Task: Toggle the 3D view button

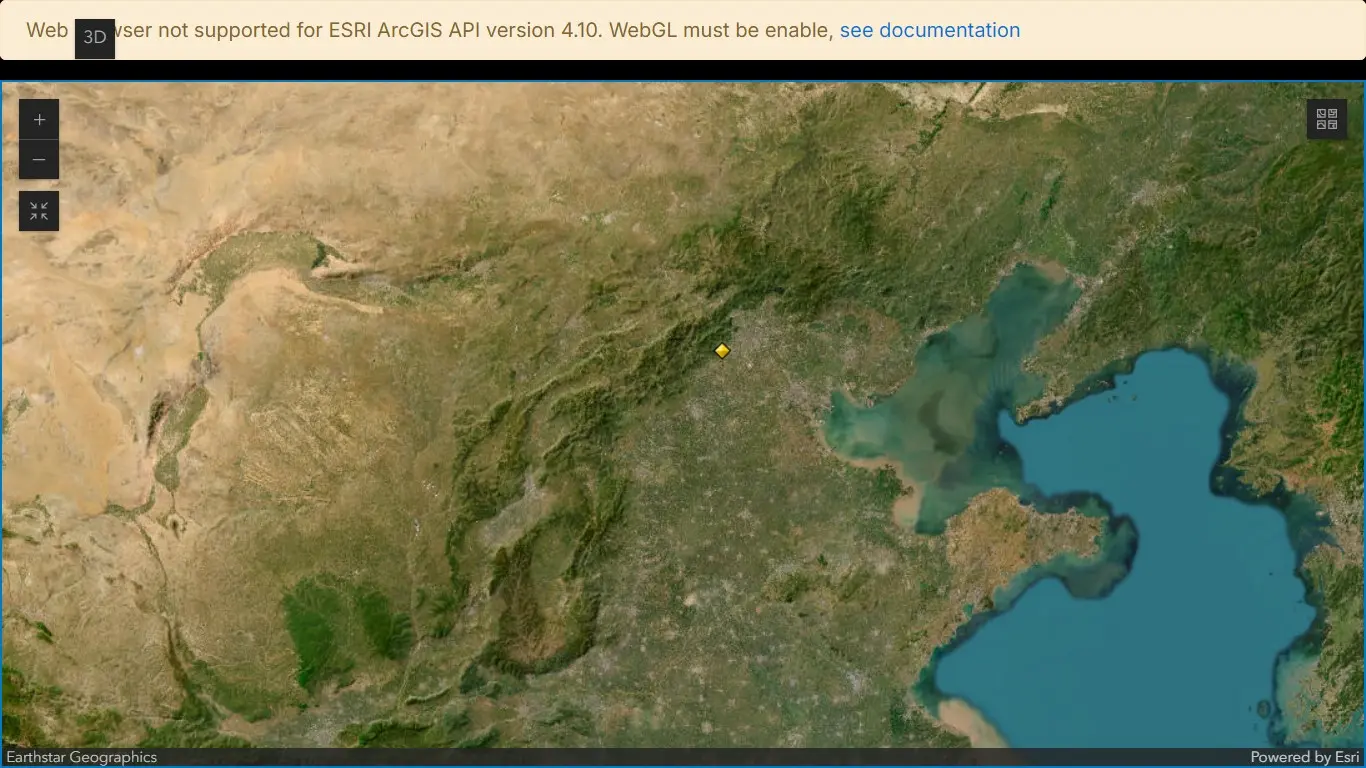Action: click(x=95, y=38)
